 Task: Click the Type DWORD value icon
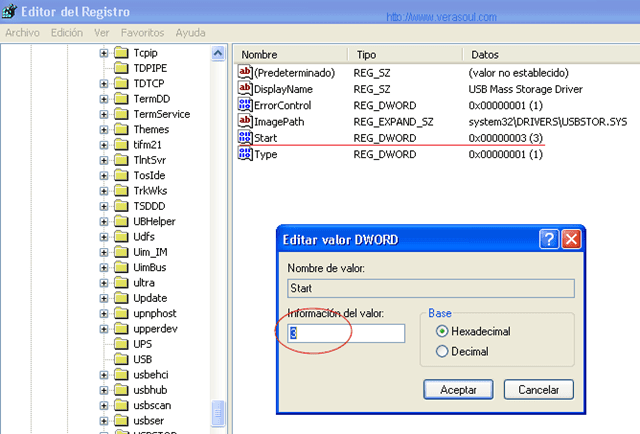pos(245,154)
